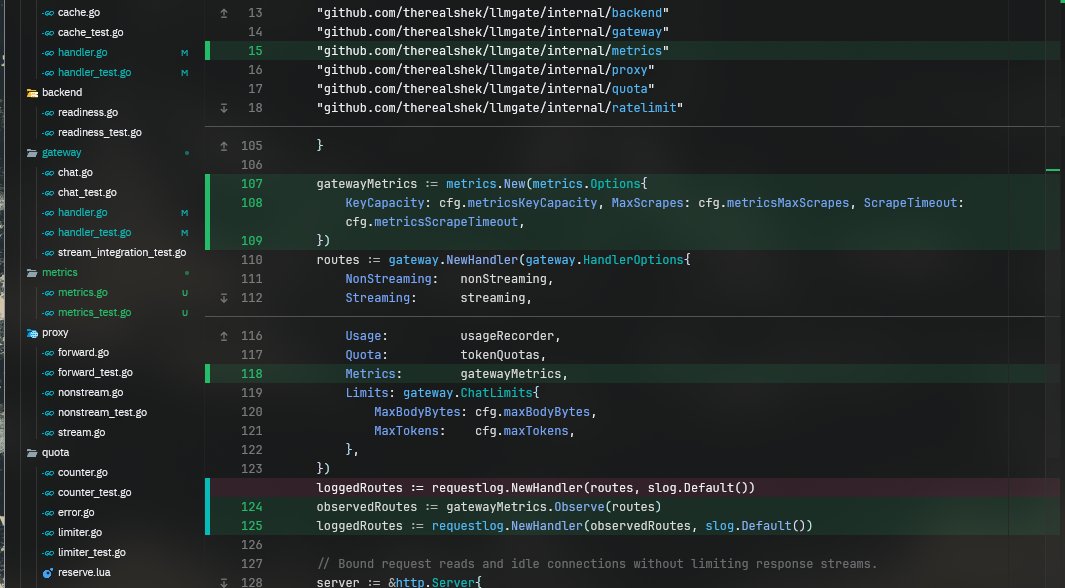The width and height of the screenshot is (1065, 588).
Task: Click line number 107 in the gutter
Action: pyautogui.click(x=251, y=184)
